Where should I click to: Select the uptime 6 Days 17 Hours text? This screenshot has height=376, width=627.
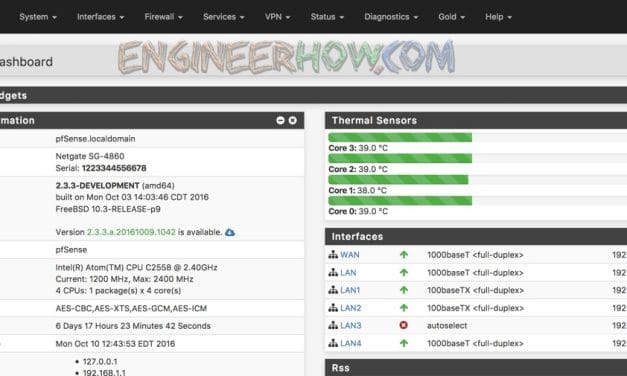(x=133, y=326)
